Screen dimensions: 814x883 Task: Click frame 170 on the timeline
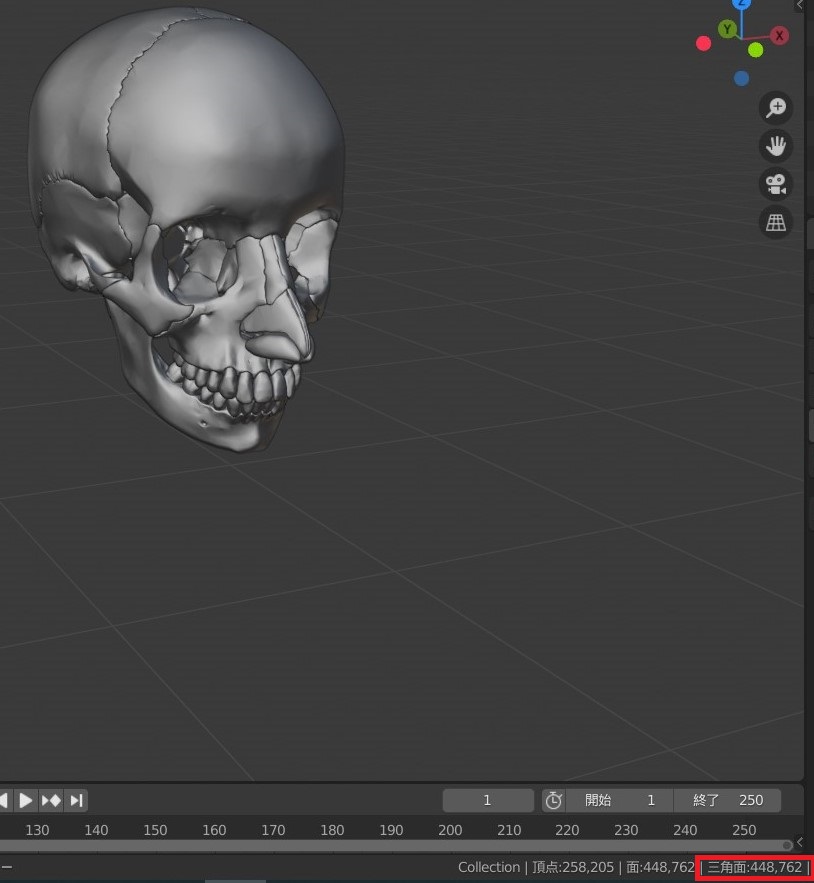273,830
